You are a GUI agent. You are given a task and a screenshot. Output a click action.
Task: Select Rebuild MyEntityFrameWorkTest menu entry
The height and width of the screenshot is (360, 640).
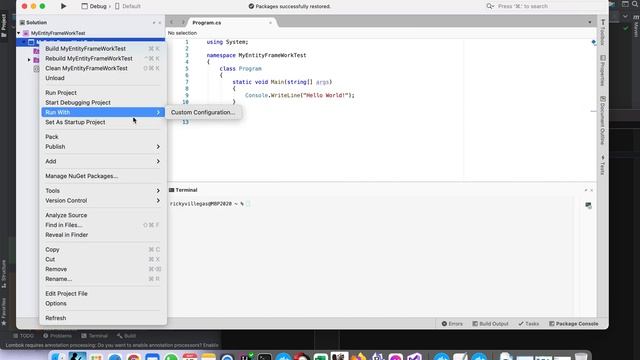(102, 58)
